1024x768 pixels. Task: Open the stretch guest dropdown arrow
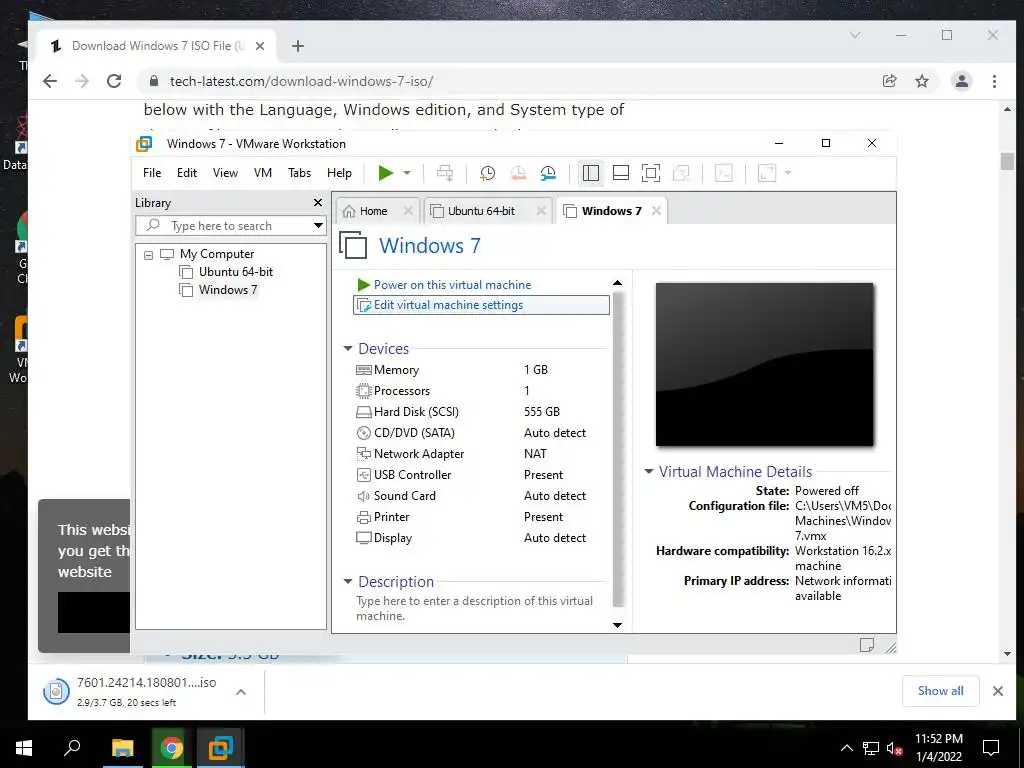[788, 173]
